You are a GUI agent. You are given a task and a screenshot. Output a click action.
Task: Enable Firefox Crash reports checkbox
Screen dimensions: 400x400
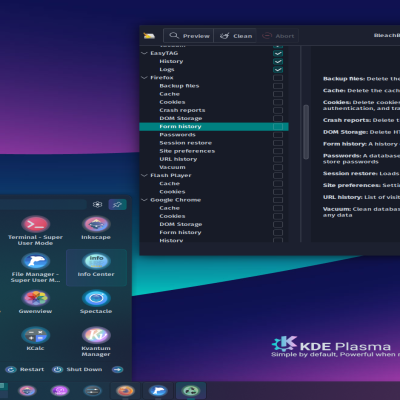tap(278, 110)
